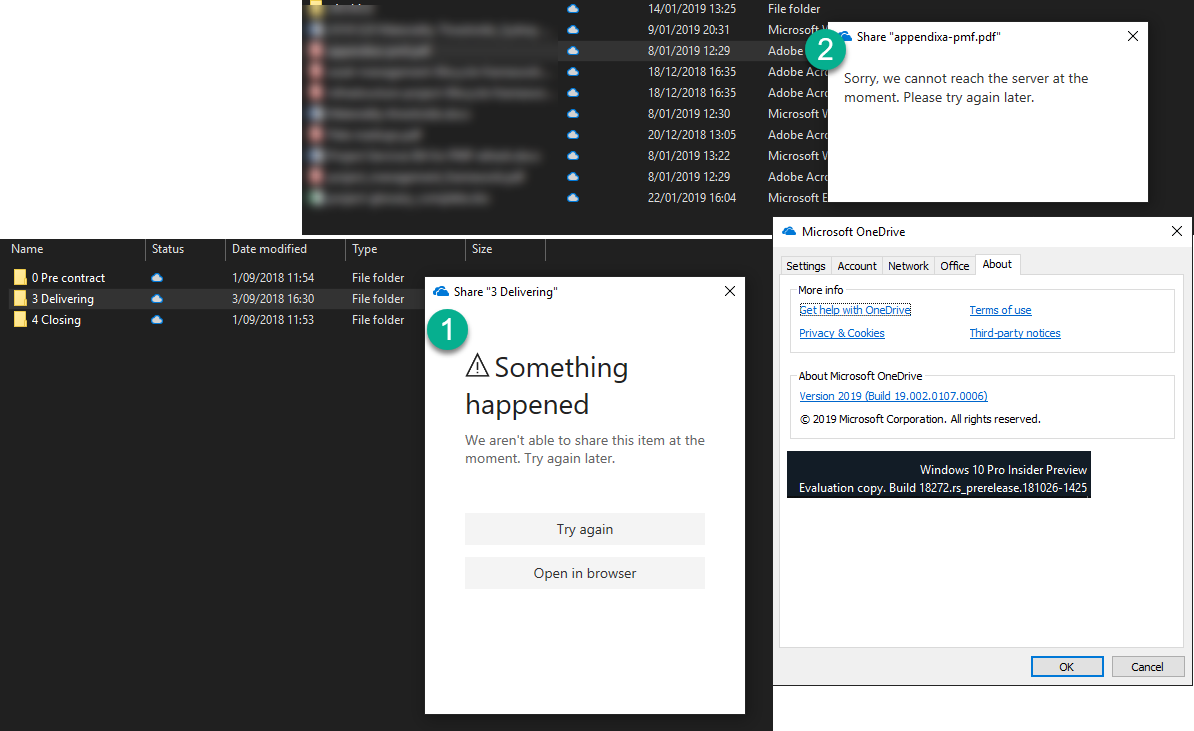This screenshot has width=1194, height=731.
Task: Click cloud status icon in 22/01/2019 16:04 row
Action: tap(573, 198)
